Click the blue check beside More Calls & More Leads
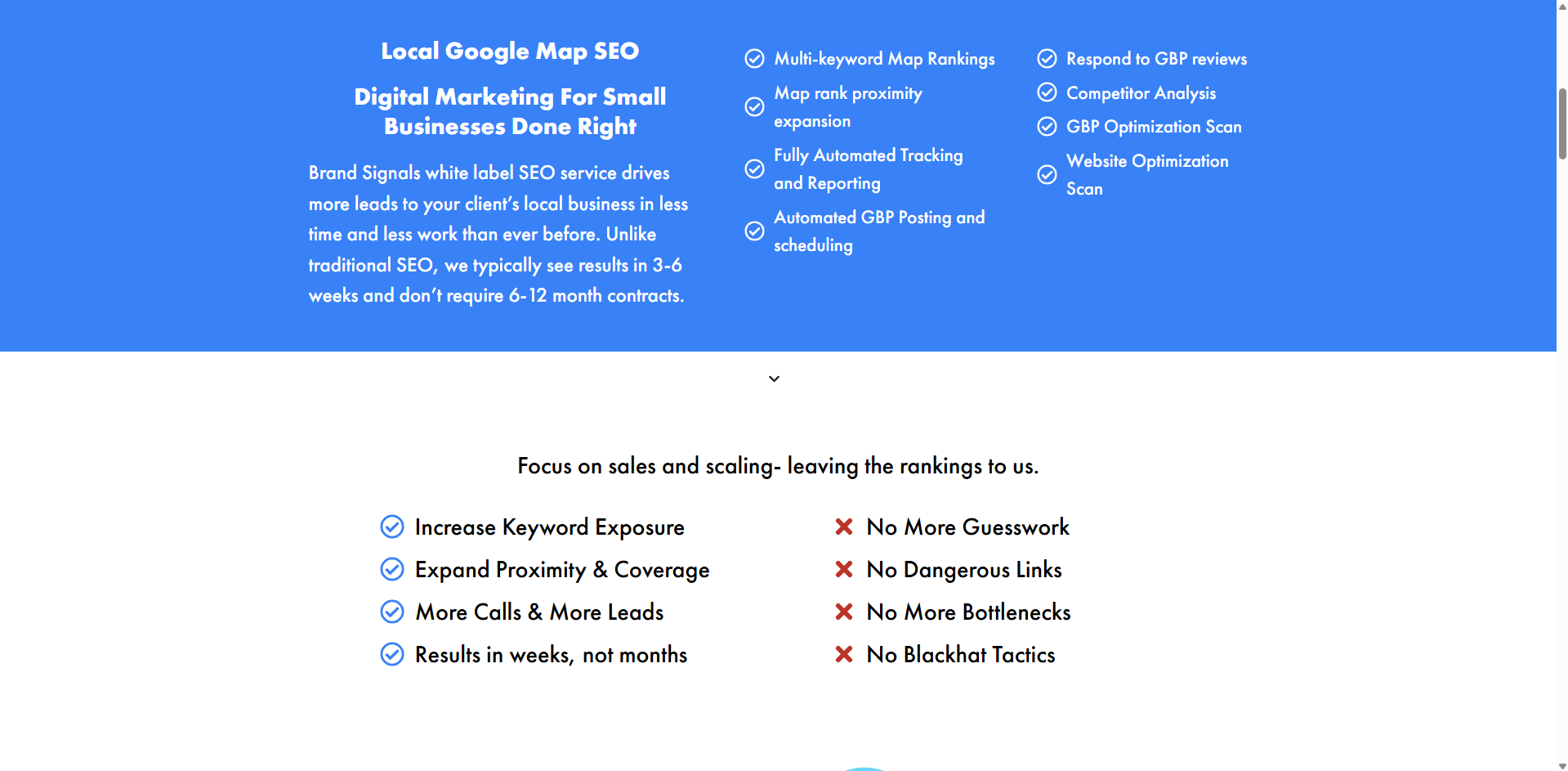The image size is (1568, 771). tap(392, 612)
